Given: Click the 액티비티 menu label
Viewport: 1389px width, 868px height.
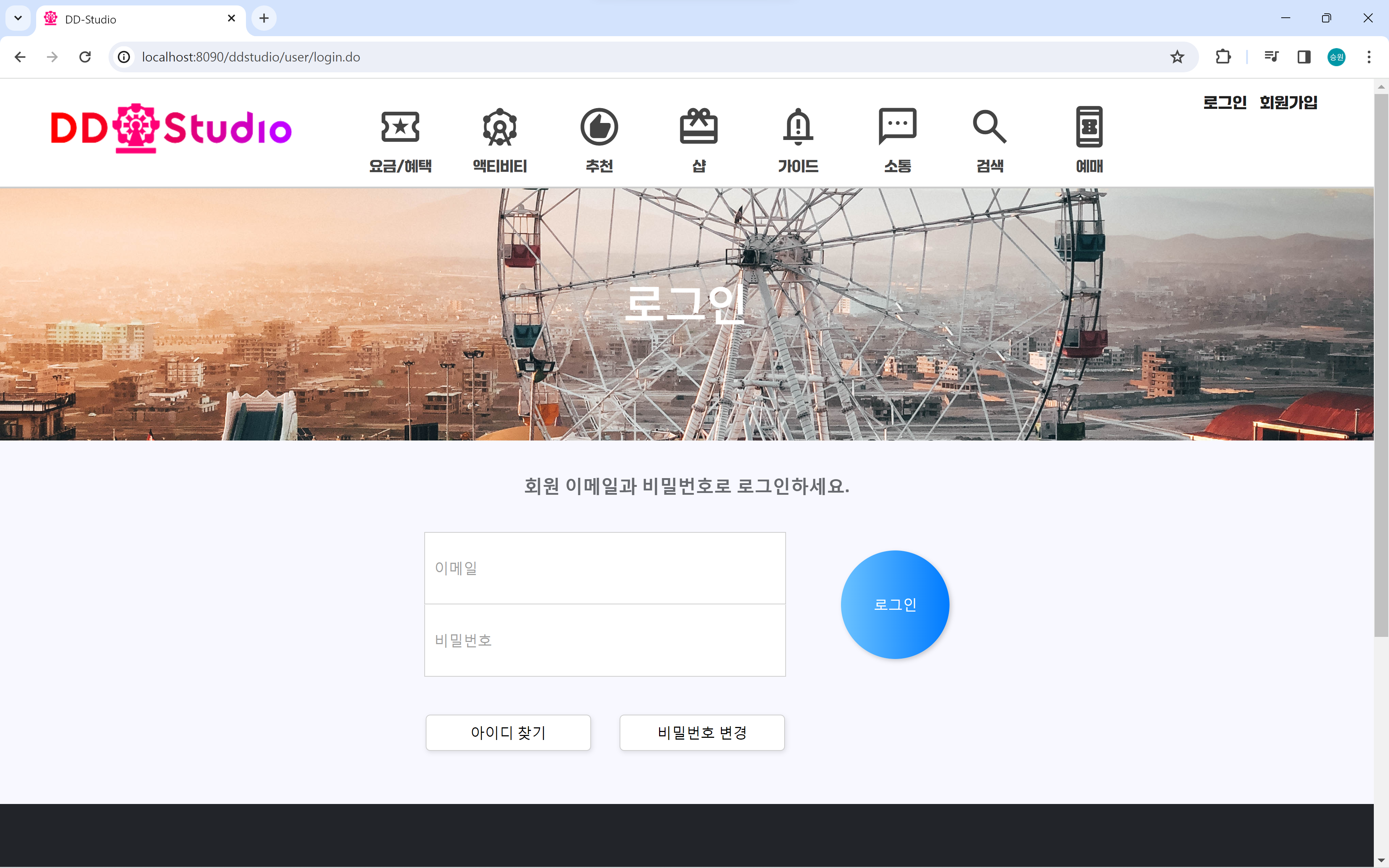Looking at the screenshot, I should pyautogui.click(x=500, y=166).
